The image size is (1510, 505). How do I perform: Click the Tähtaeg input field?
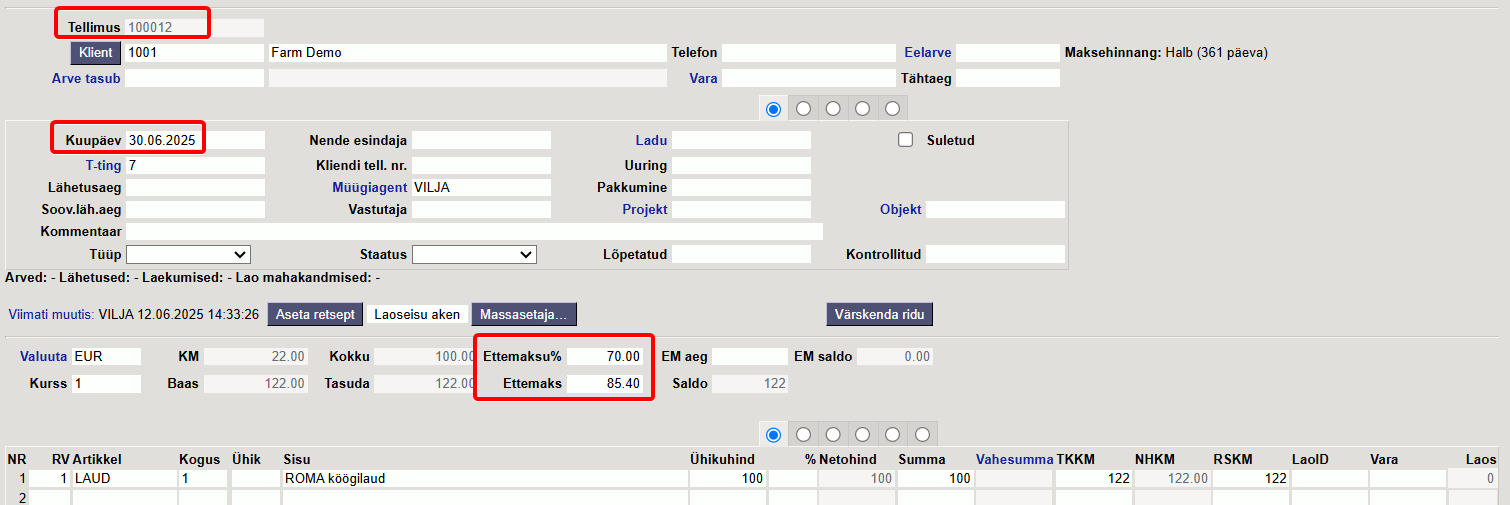(1008, 78)
